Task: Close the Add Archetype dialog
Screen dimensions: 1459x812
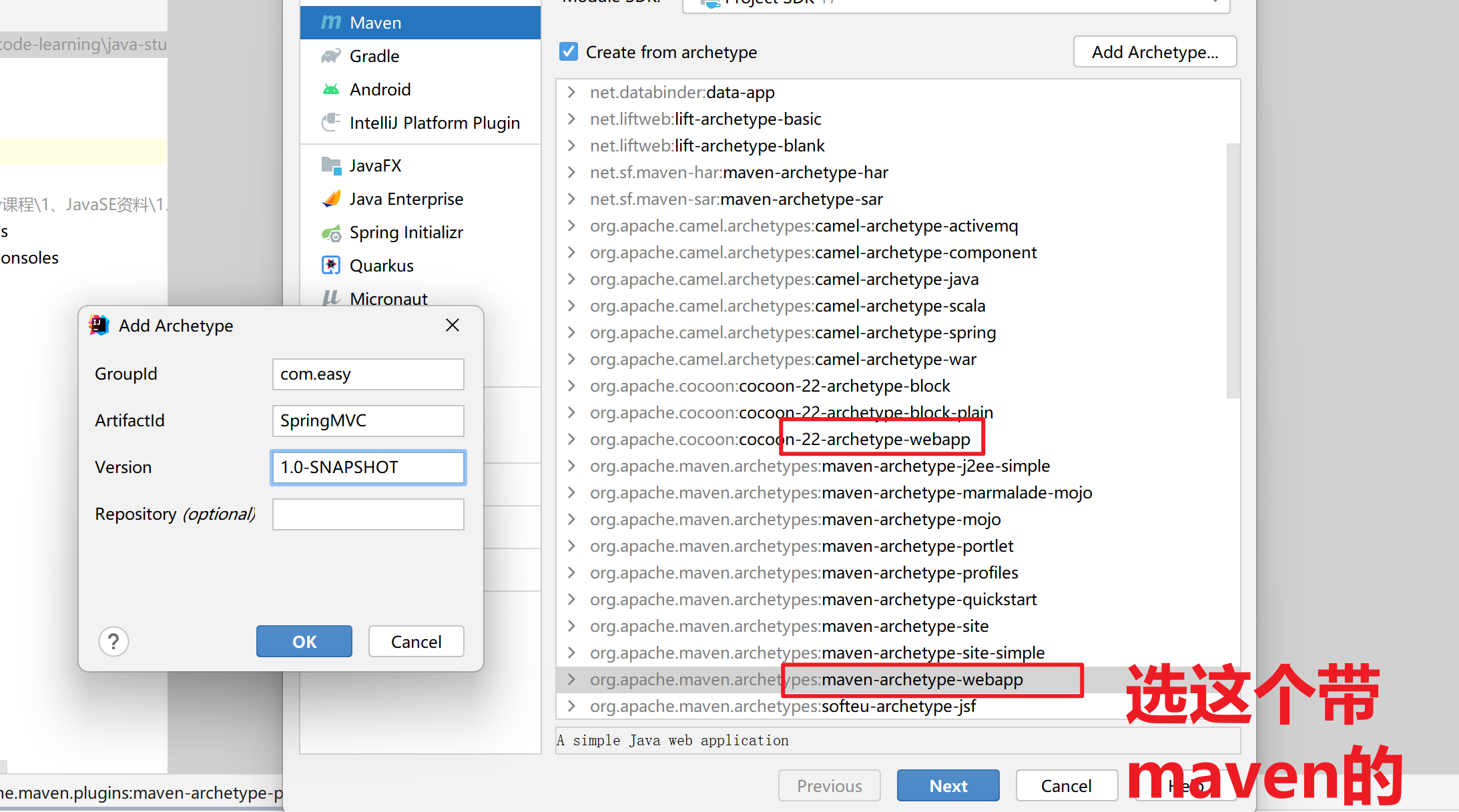Action: pyautogui.click(x=453, y=325)
